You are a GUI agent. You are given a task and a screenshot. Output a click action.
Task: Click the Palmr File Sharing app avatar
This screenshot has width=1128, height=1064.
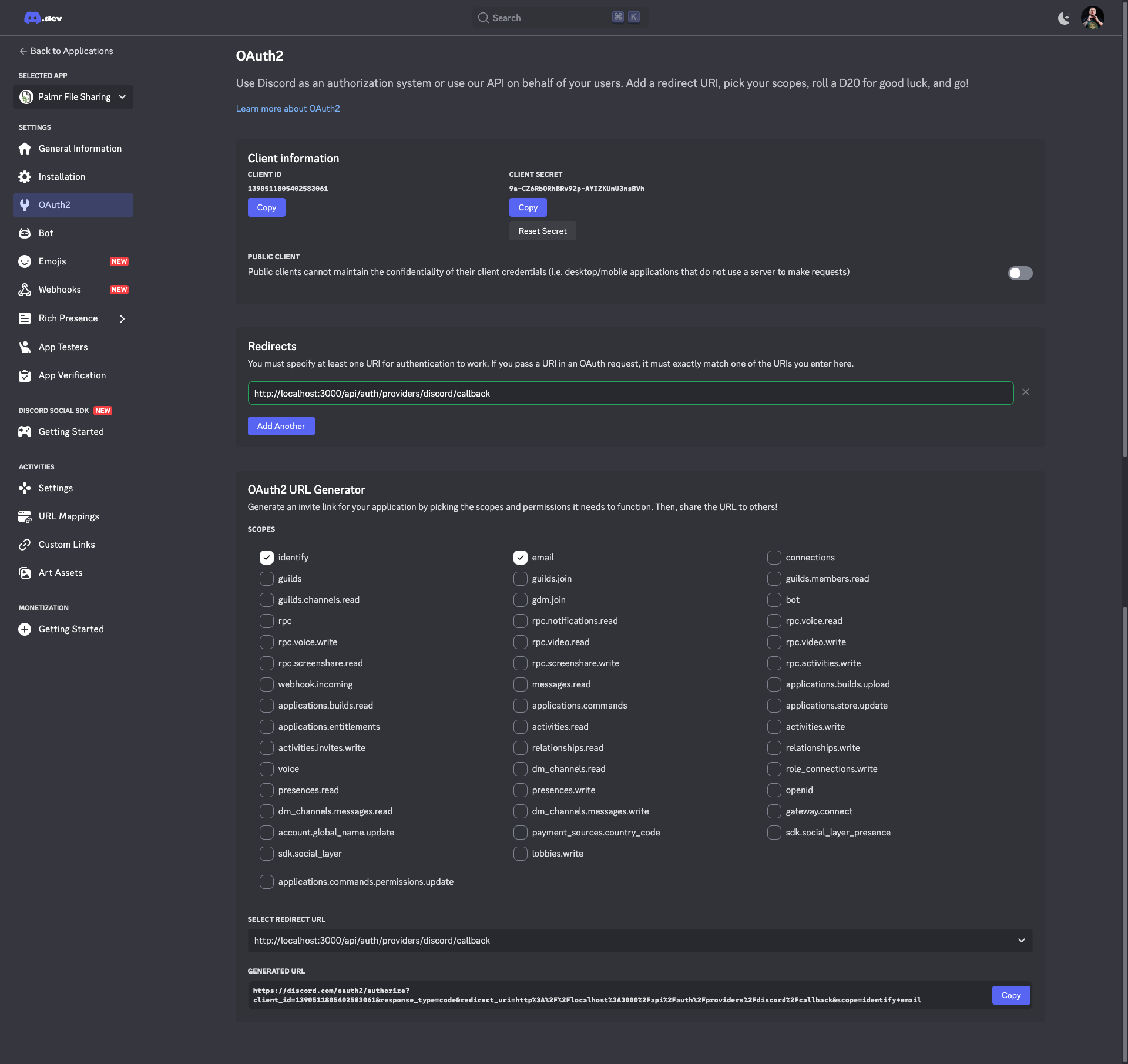click(26, 97)
